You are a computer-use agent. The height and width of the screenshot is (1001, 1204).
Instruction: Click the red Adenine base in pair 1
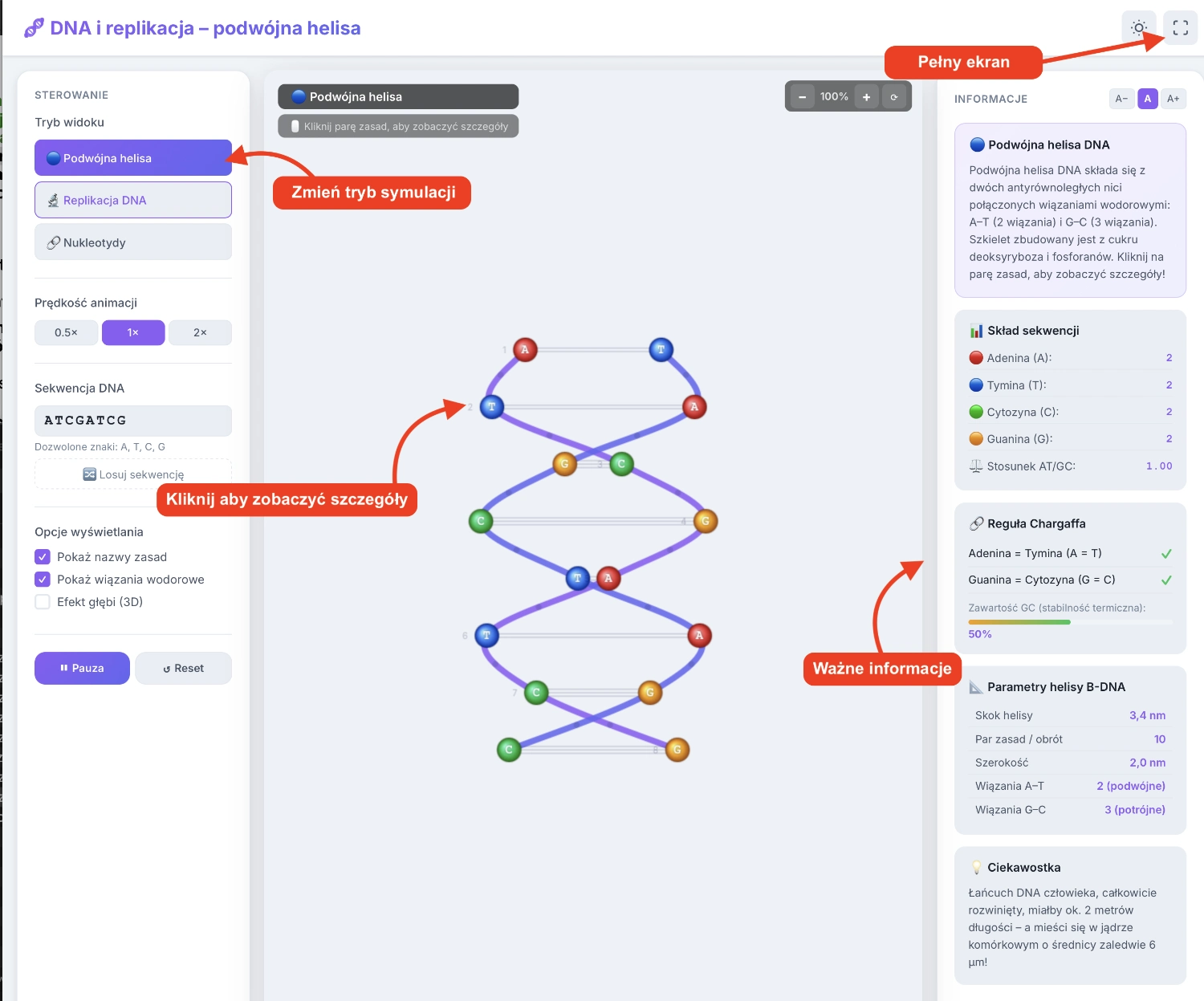pyautogui.click(x=525, y=350)
